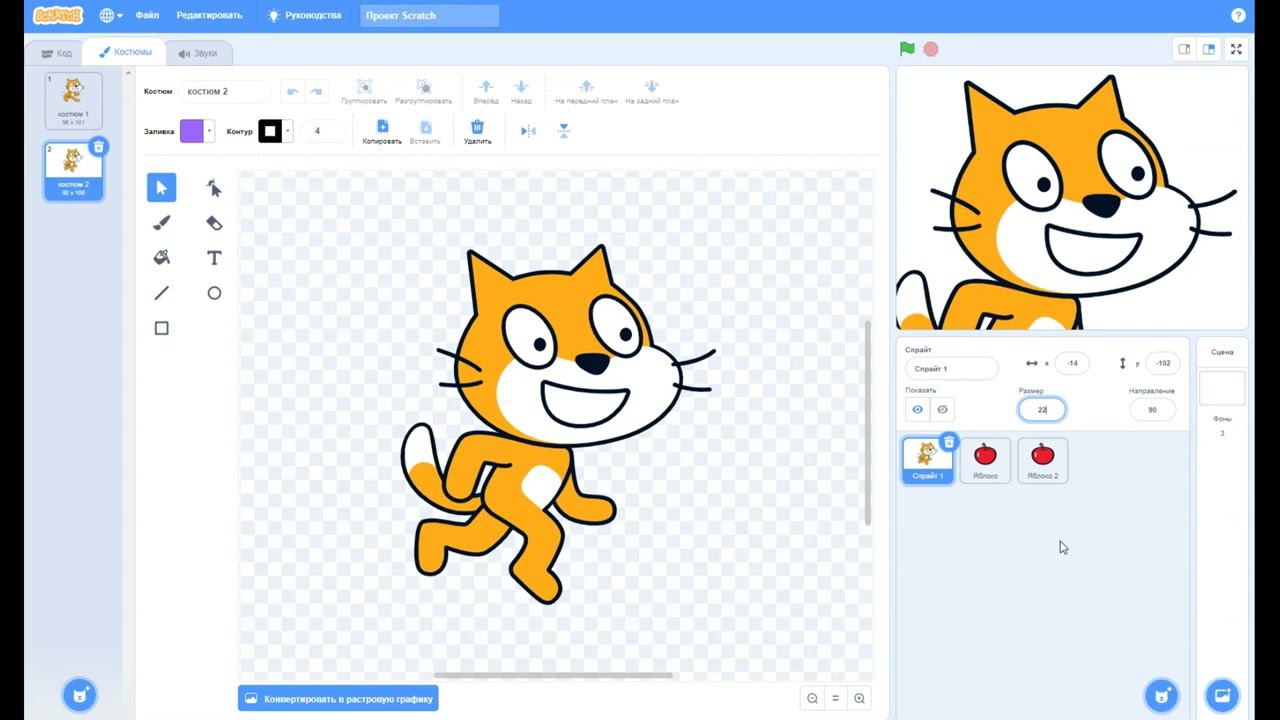Open the choose costume button
1280x720 pixels.
pyautogui.click(x=79, y=694)
